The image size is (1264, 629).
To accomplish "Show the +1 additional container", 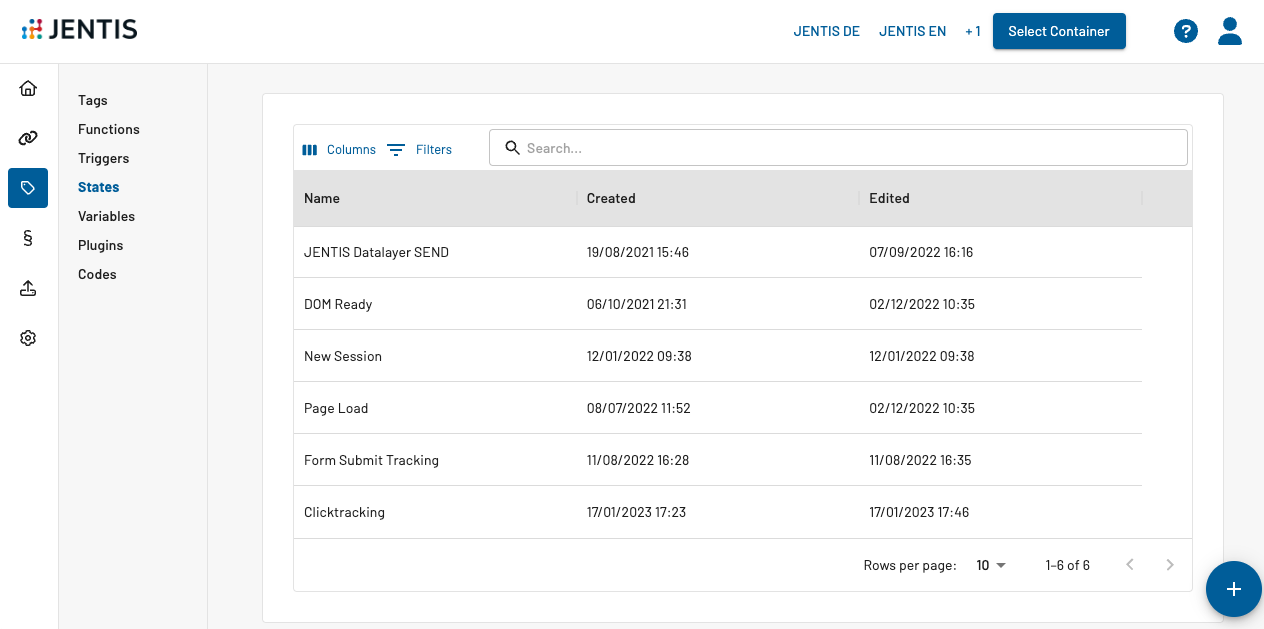I will tap(973, 31).
